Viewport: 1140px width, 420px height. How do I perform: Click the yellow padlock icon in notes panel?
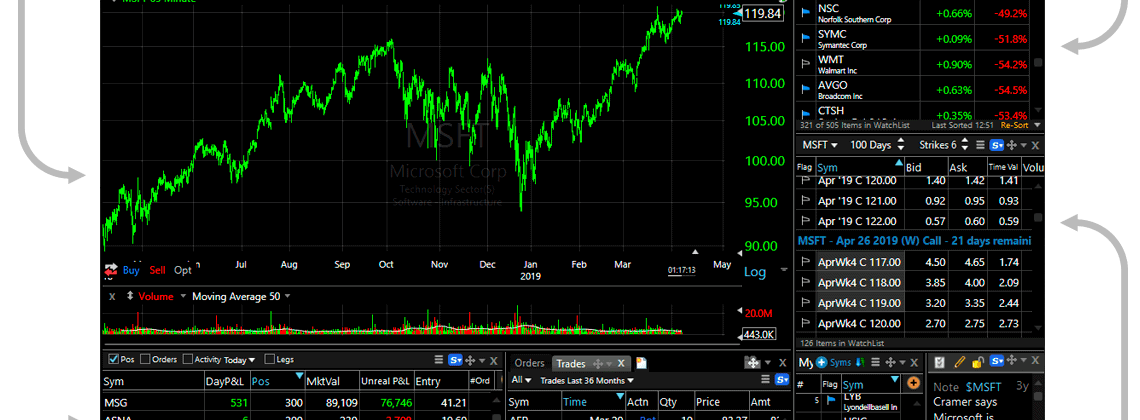point(979,362)
